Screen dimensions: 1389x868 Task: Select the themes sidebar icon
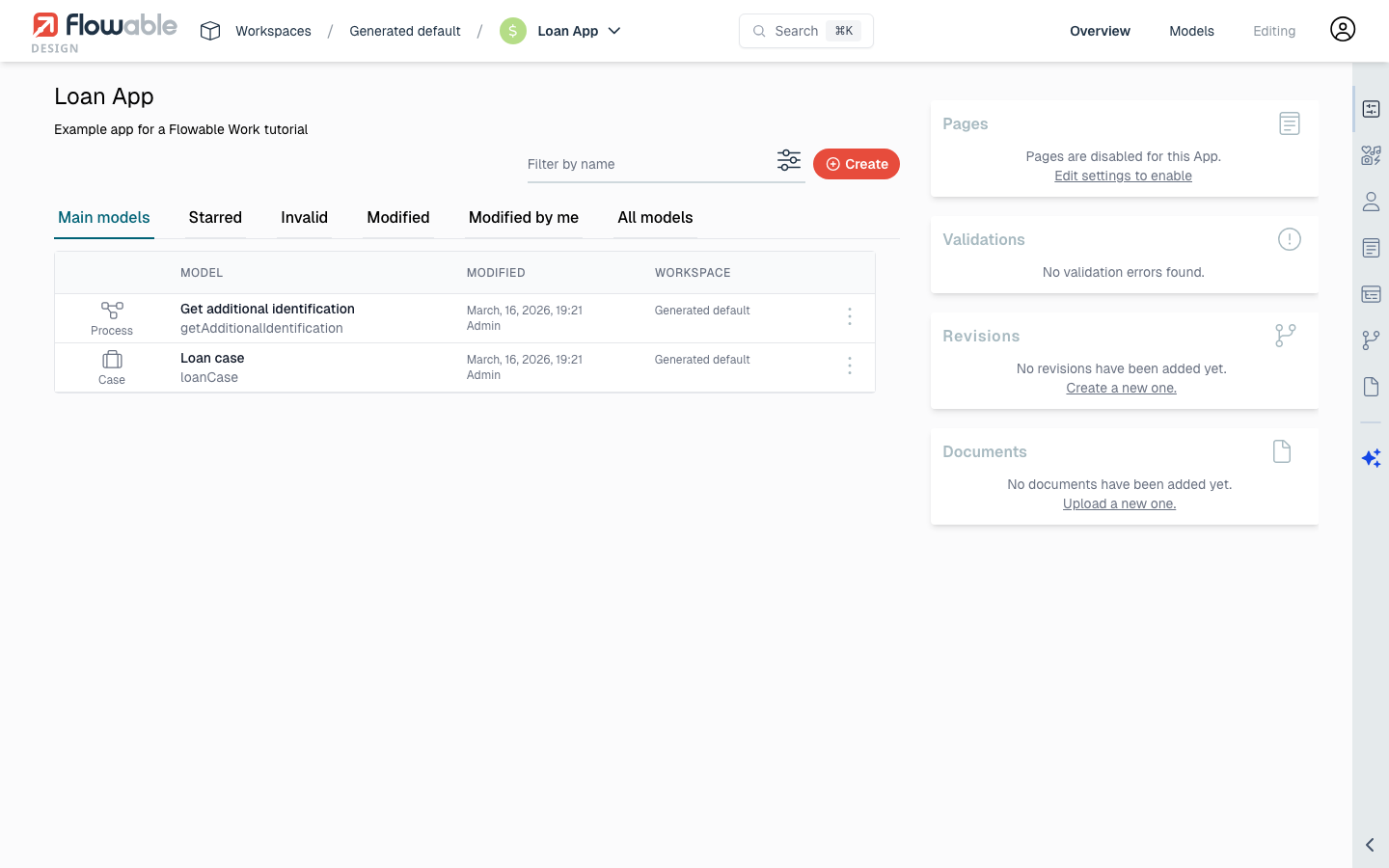(x=1371, y=154)
